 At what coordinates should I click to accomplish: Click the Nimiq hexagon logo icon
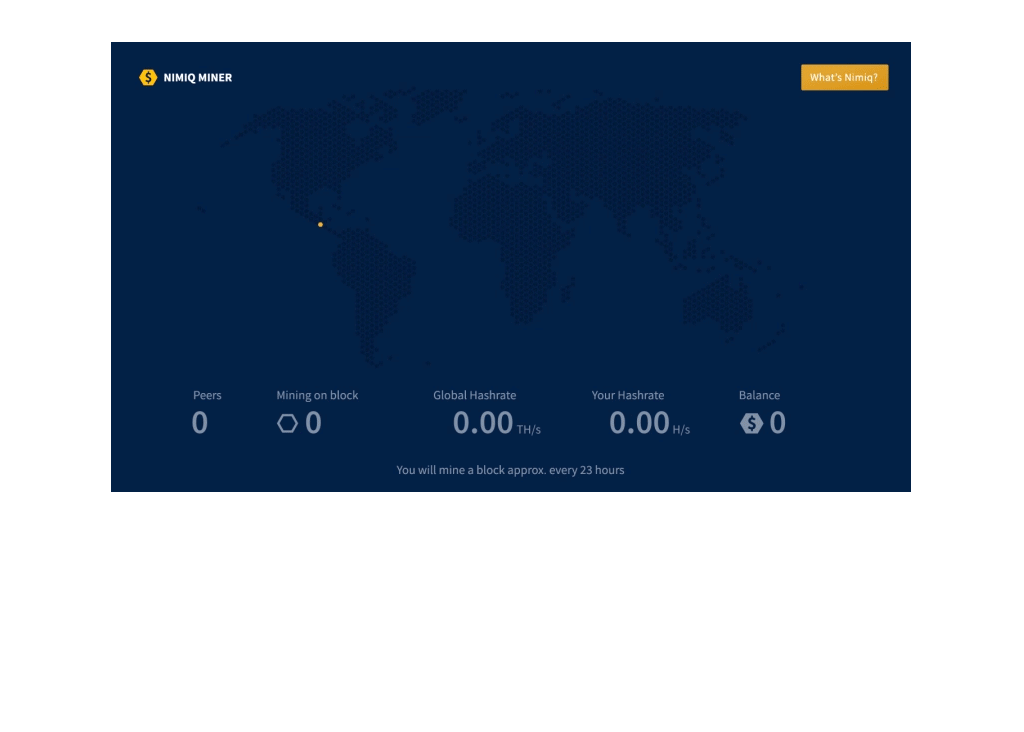coord(148,78)
